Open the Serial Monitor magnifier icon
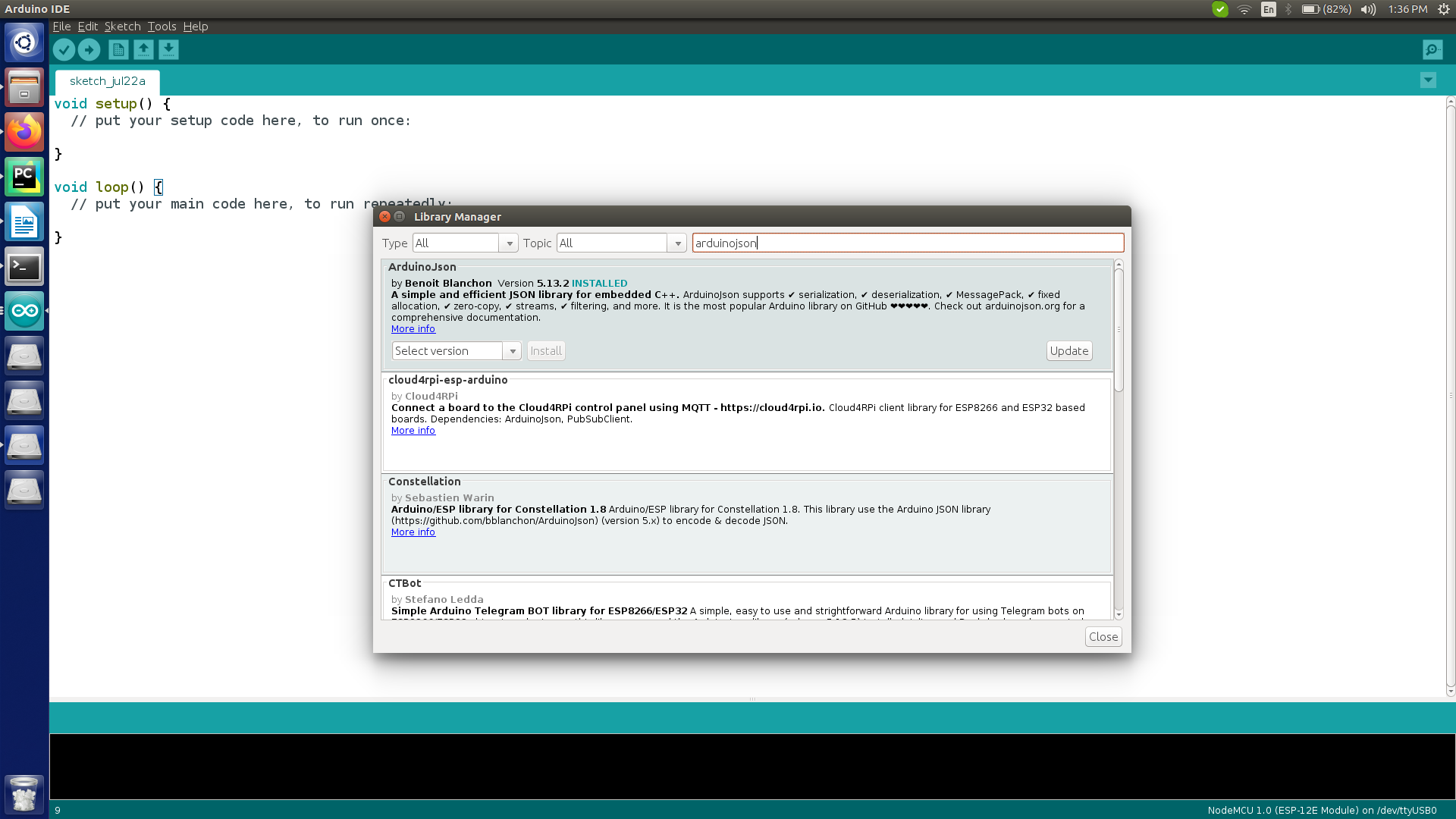 [x=1432, y=50]
